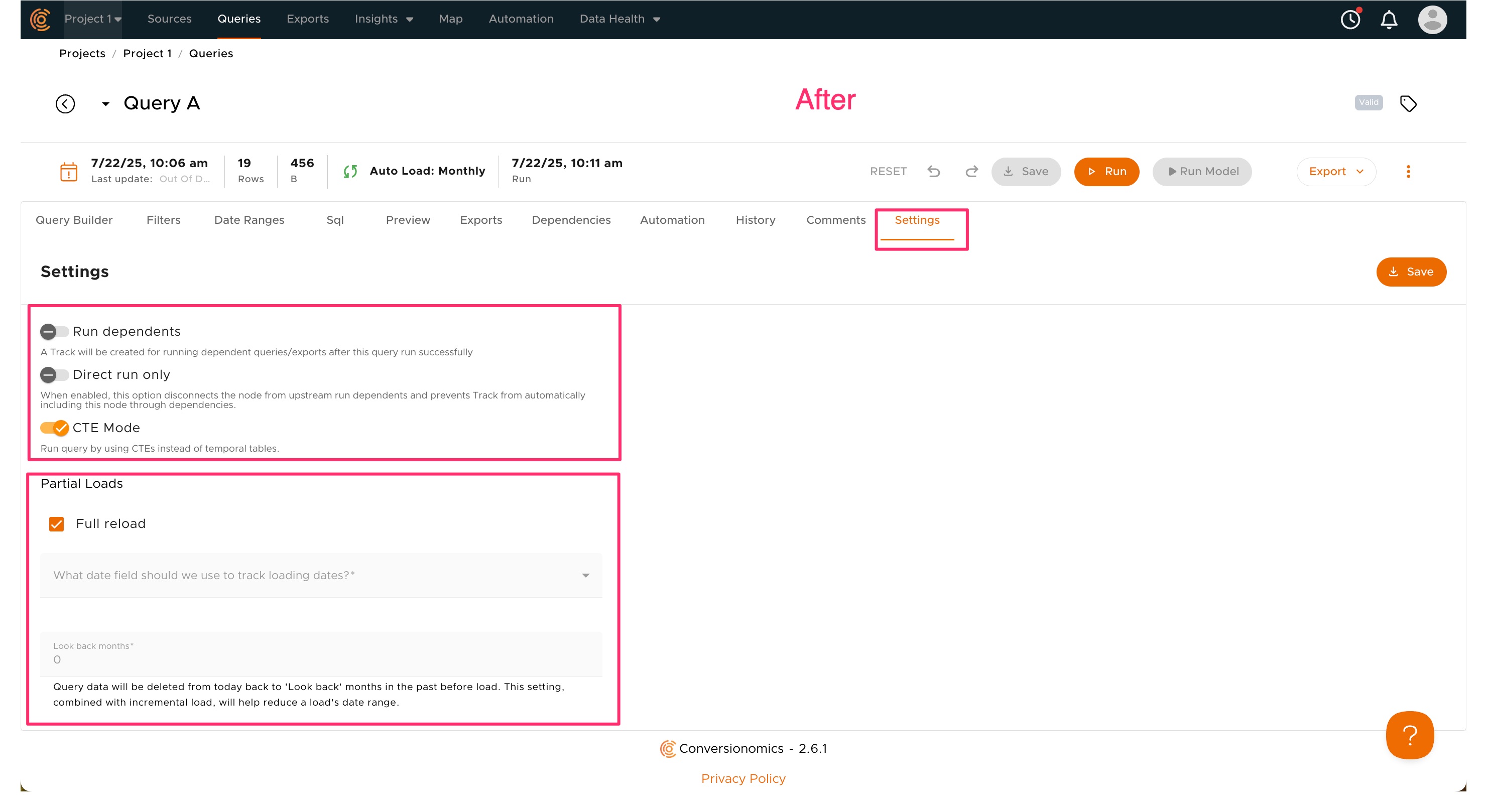Click the gray Save button in the toolbar
Image resolution: width=1487 pixels, height=812 pixels.
(1026, 172)
